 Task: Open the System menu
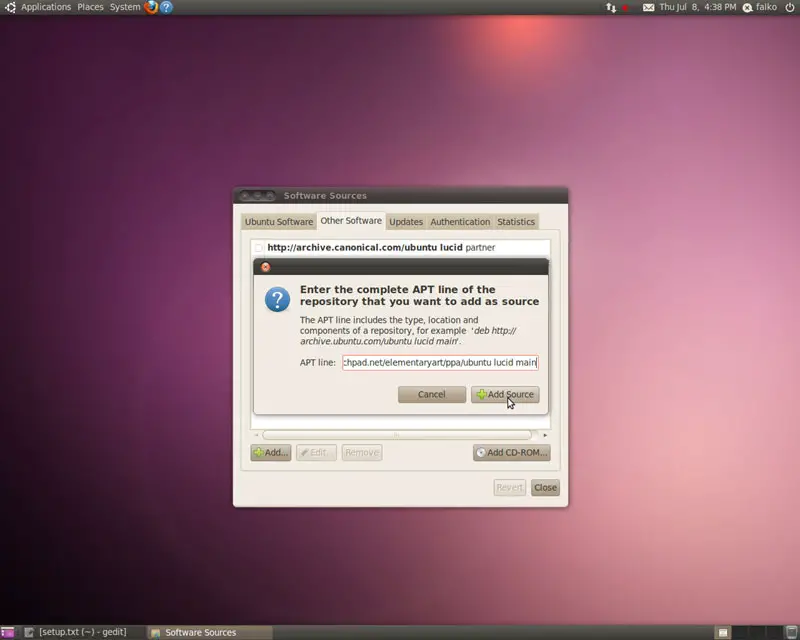coord(125,7)
